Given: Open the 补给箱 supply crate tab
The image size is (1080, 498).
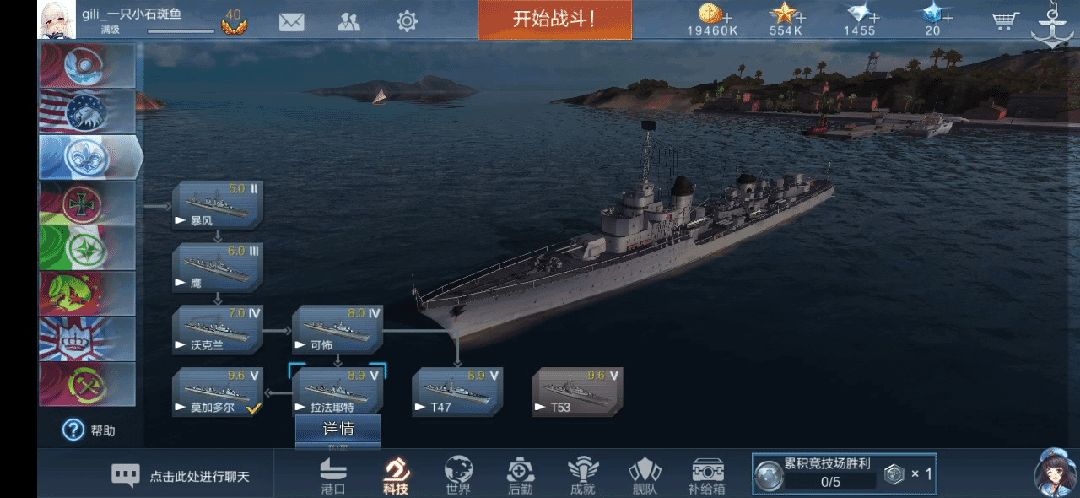Looking at the screenshot, I should point(707,475).
